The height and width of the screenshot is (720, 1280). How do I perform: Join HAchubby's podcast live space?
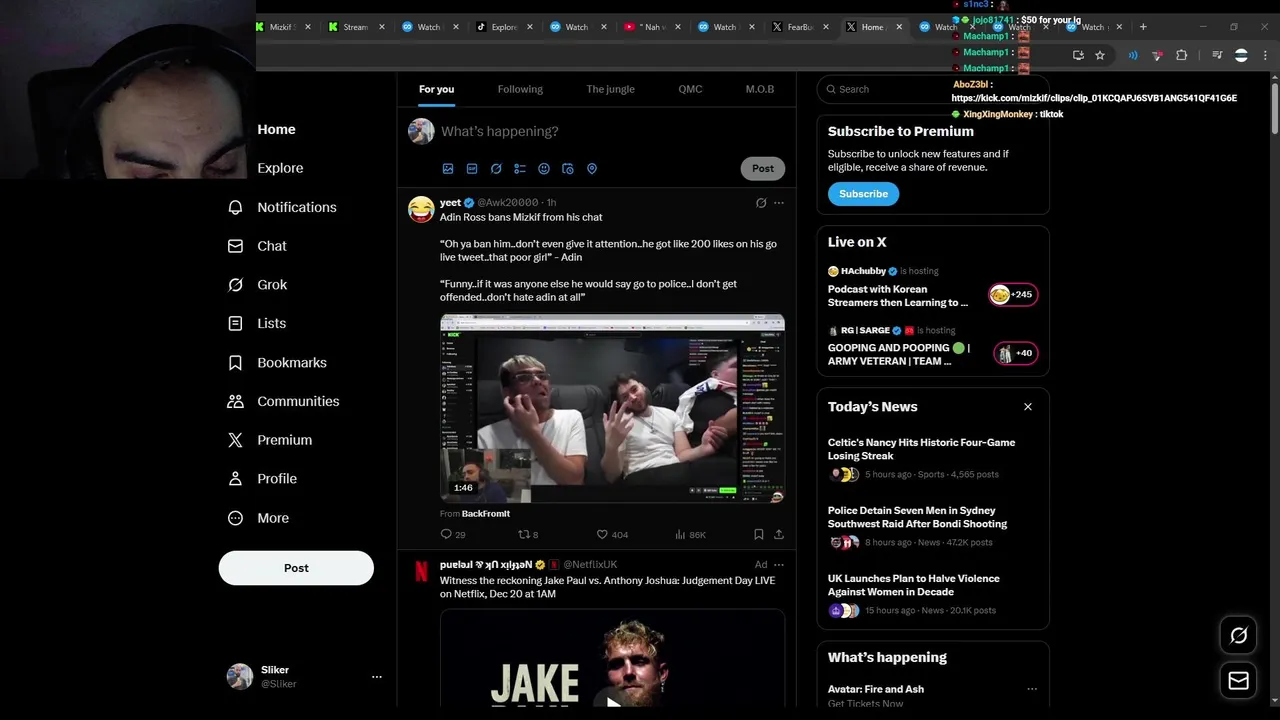1013,294
